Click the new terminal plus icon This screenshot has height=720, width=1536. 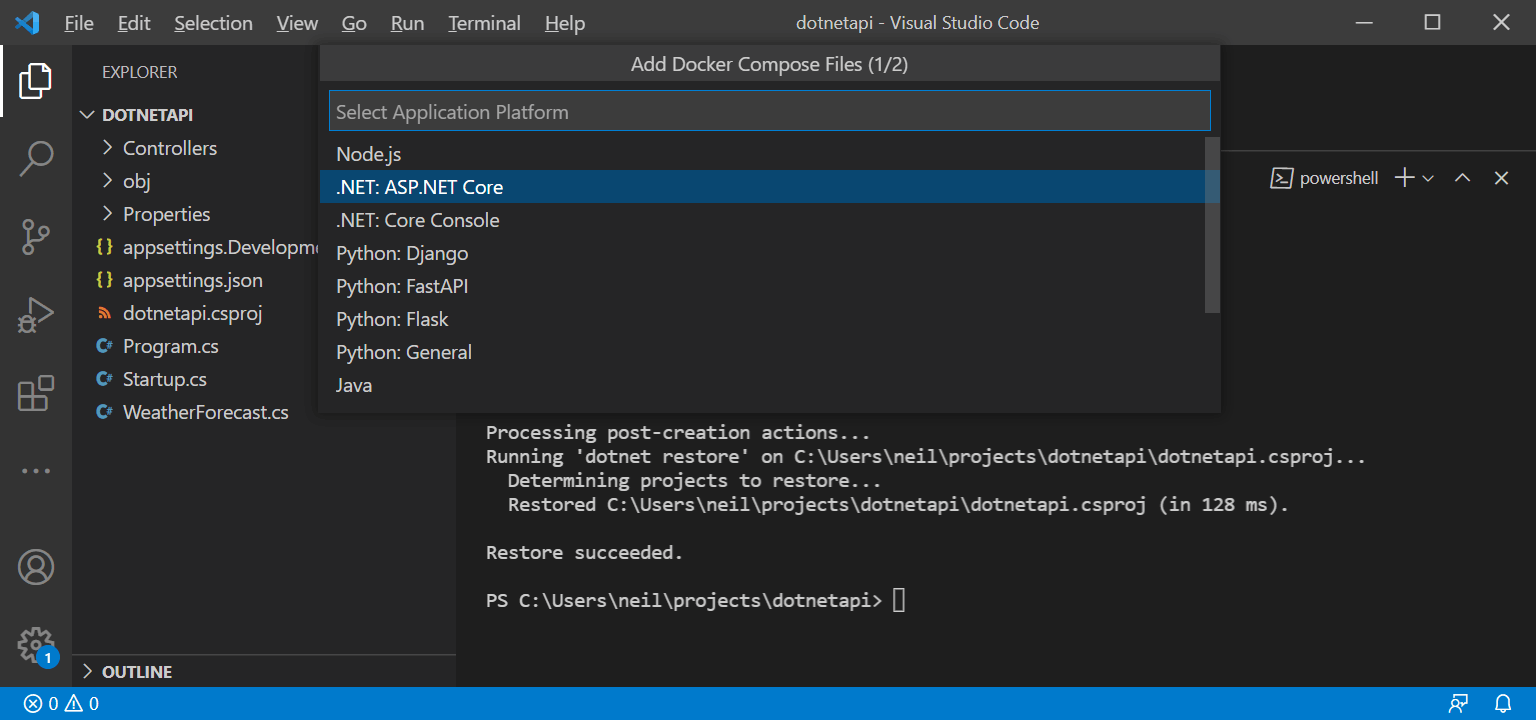(x=1404, y=178)
